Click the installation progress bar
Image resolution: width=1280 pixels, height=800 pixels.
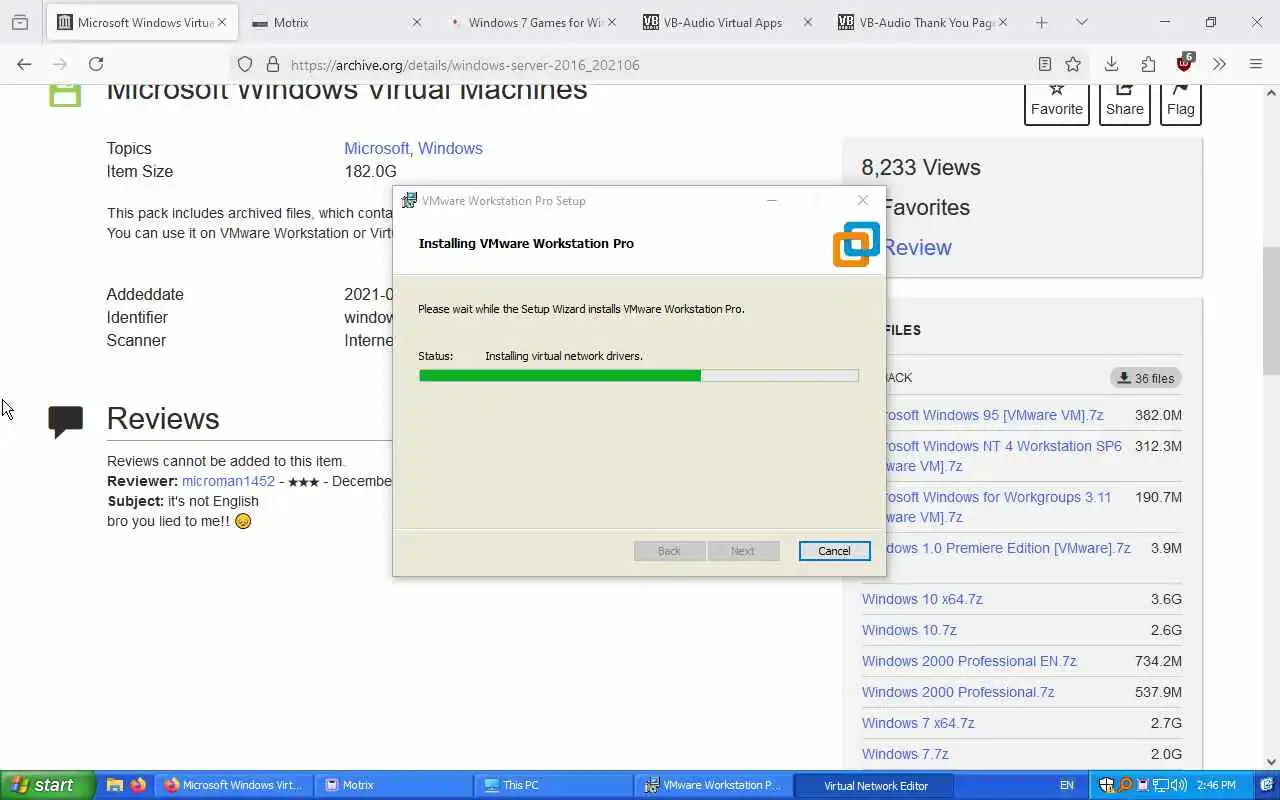click(638, 376)
